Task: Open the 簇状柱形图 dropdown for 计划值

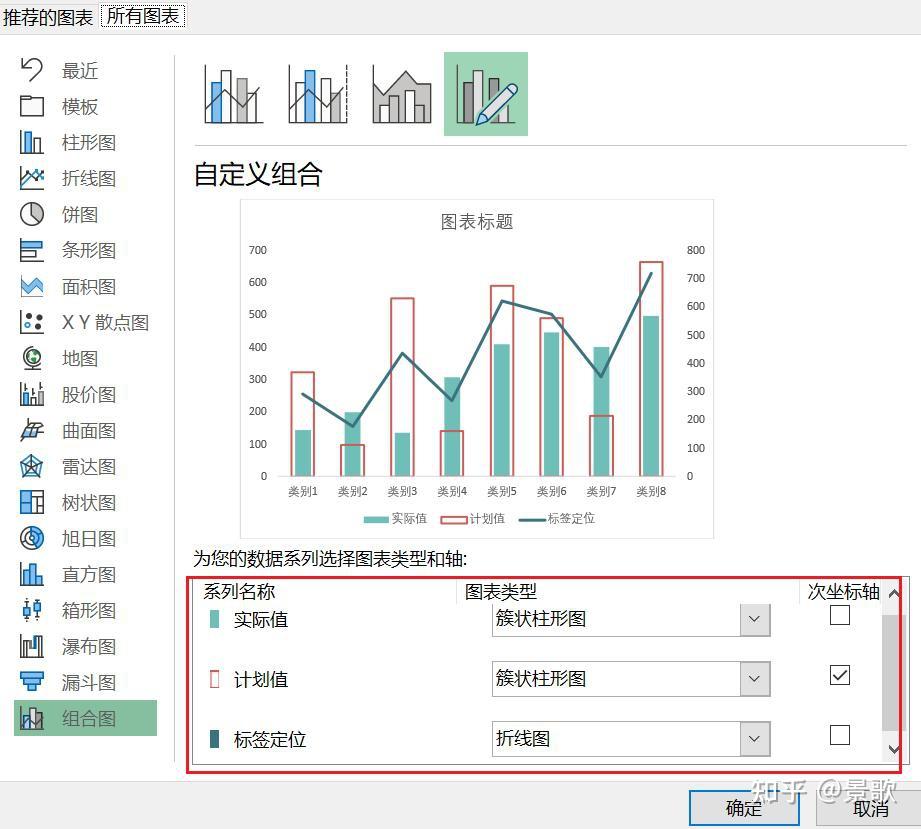Action: tap(756, 679)
